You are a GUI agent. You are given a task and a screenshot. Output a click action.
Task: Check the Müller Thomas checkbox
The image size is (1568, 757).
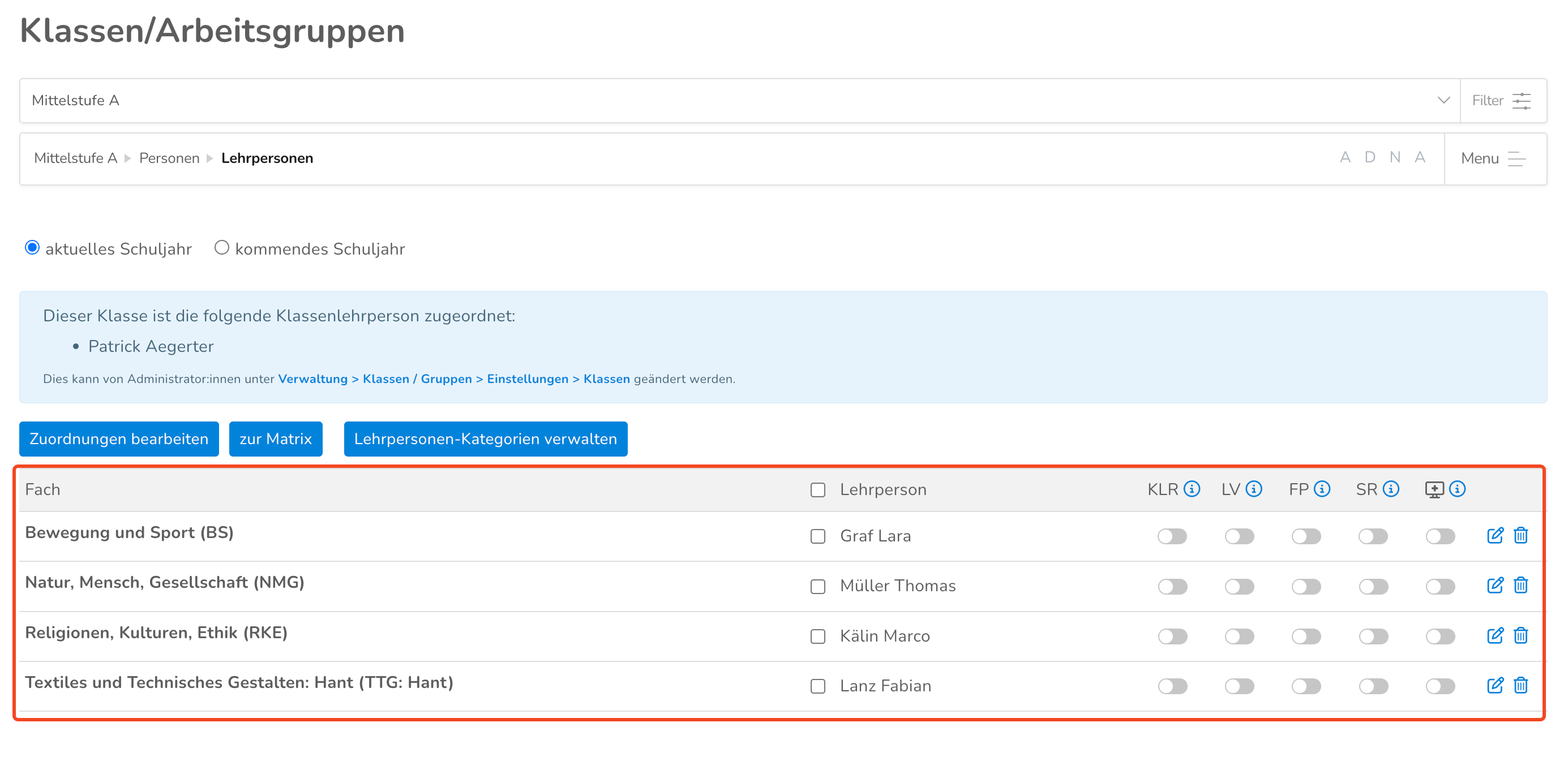tap(817, 586)
